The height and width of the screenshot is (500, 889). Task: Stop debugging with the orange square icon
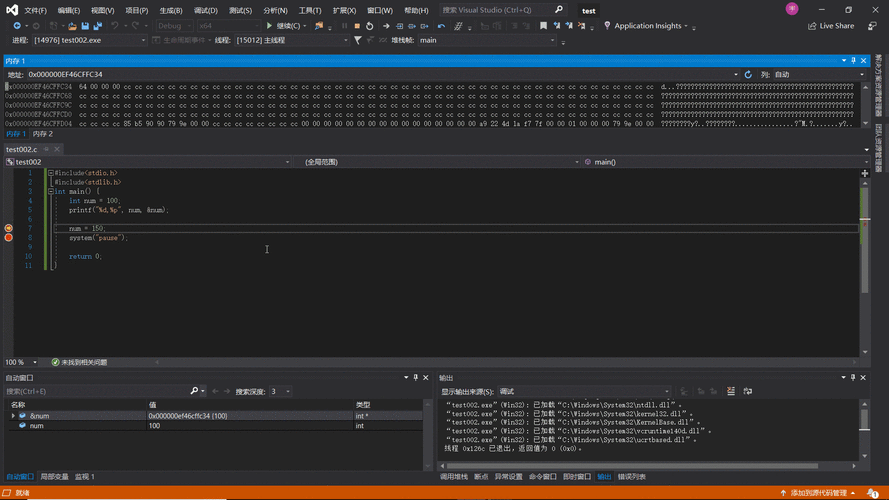click(357, 26)
